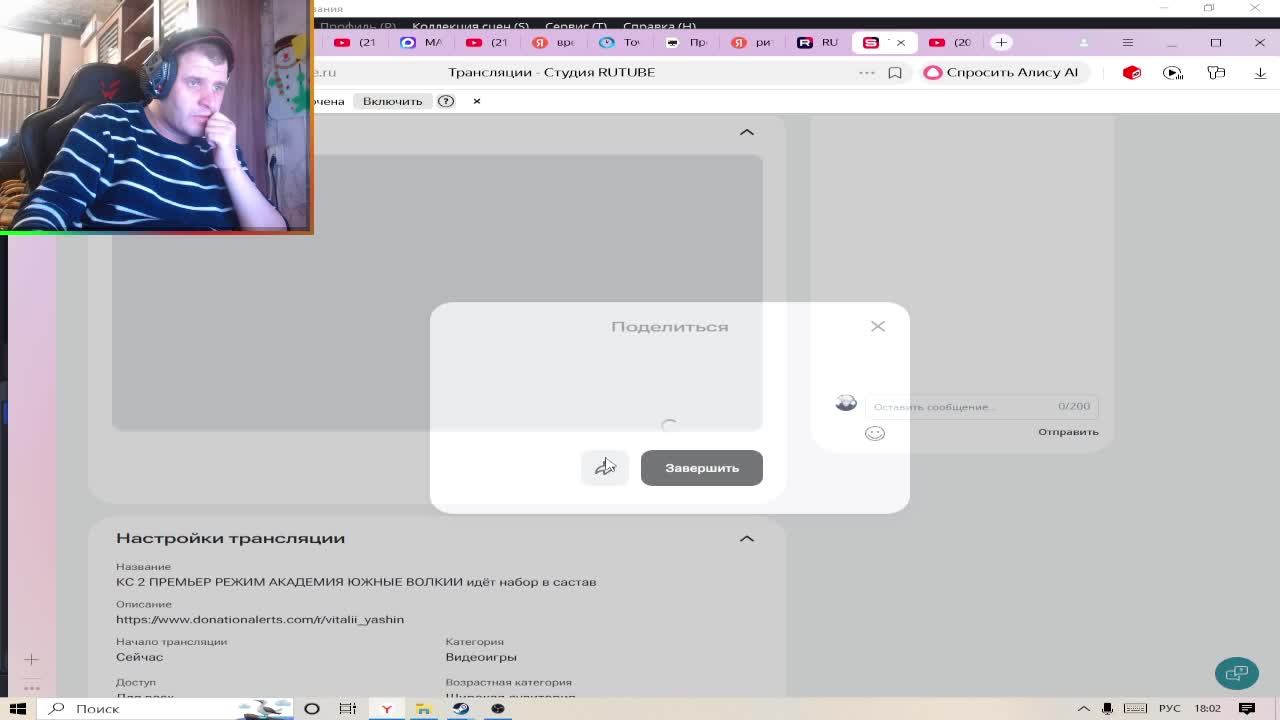
Task: Switch to the last YouTube tab labeled 20
Action: 950,42
